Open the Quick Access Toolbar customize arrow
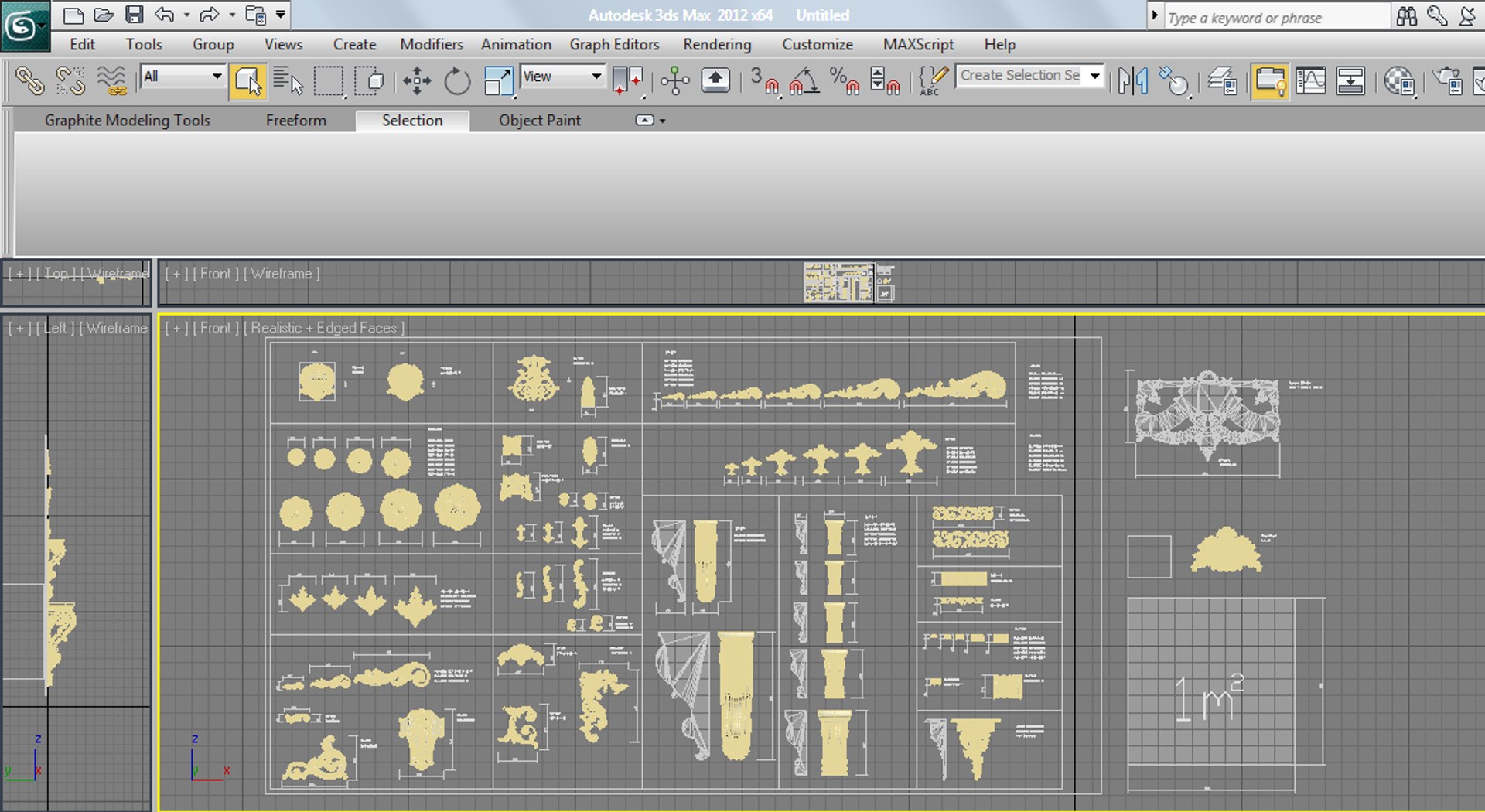This screenshot has height=812, width=1485. point(281,15)
